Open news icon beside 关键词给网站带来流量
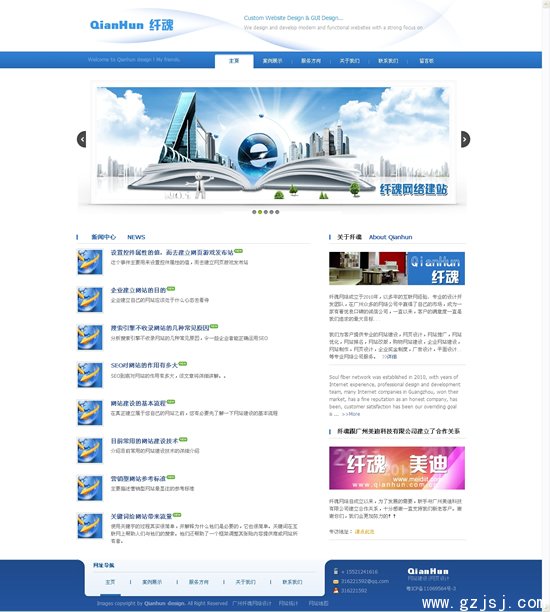Viewport: 550px width, 612px height. click(90, 526)
